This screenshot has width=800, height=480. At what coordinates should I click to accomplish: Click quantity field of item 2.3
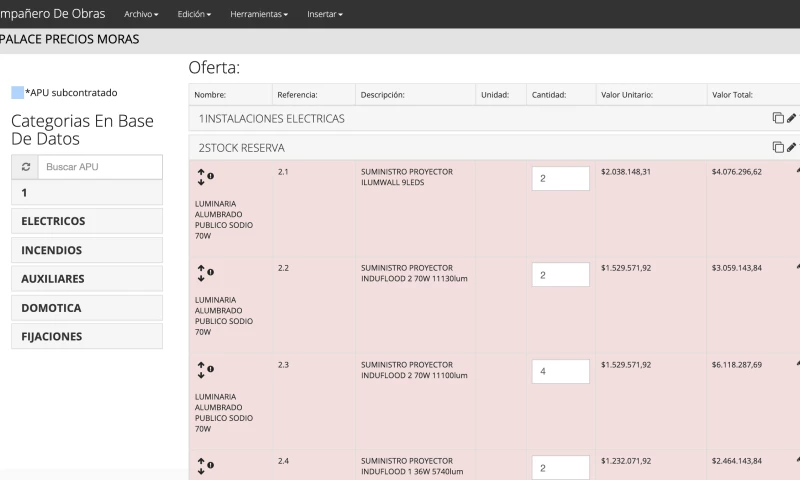click(x=560, y=371)
